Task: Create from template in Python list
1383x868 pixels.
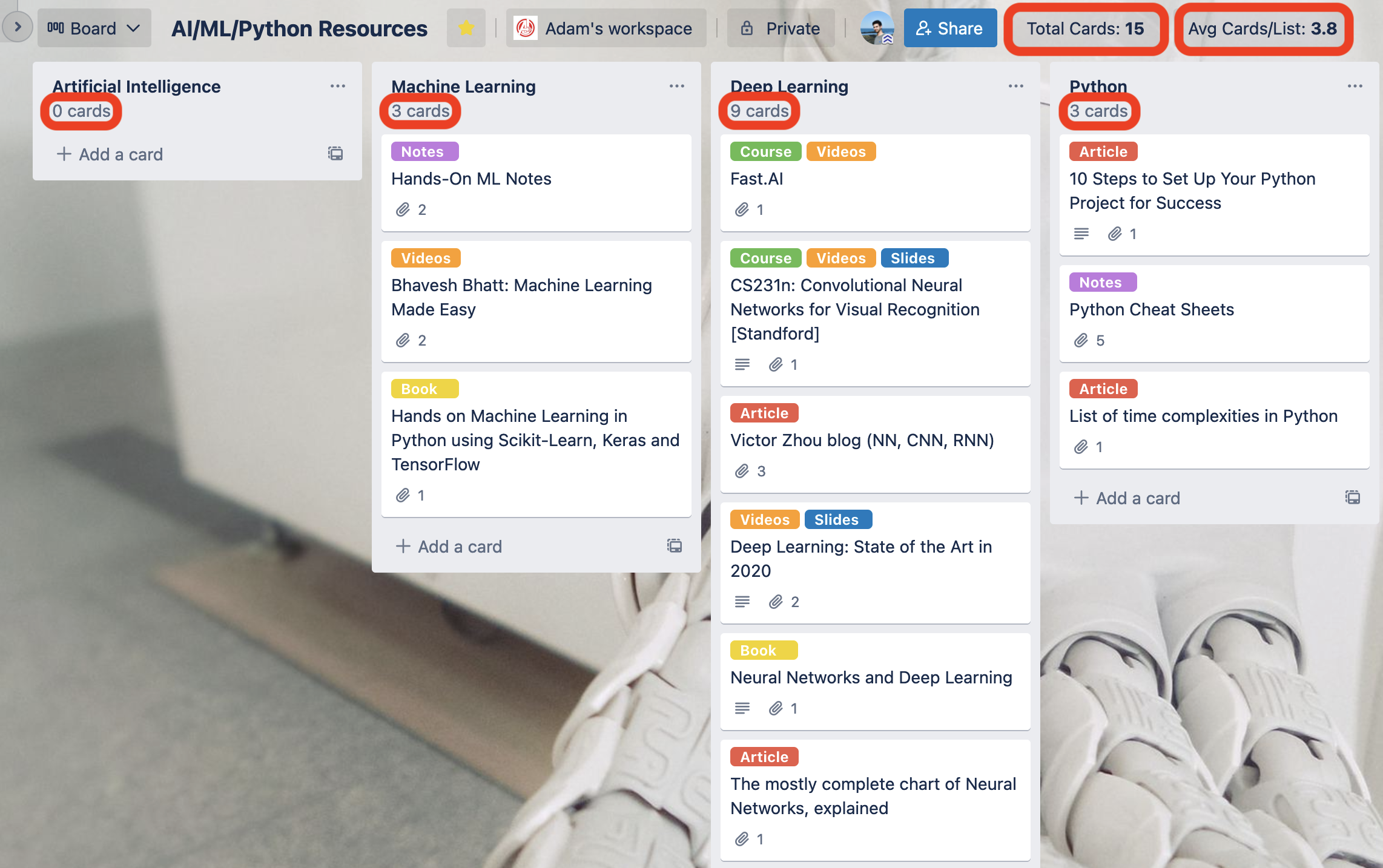Action: [1352, 498]
